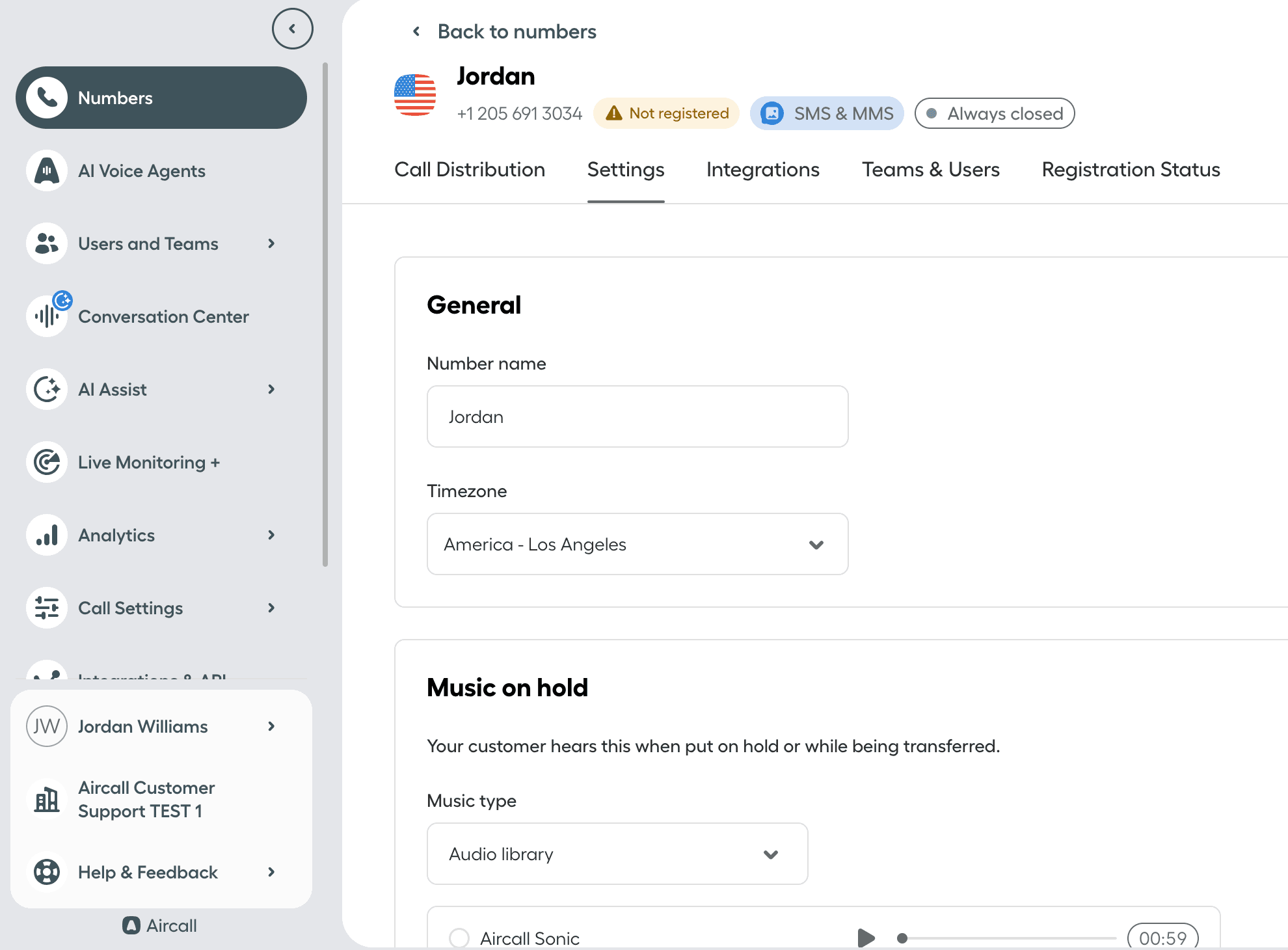Select the Aircall Sonic radio button
The height and width of the screenshot is (950, 1288).
point(459,938)
